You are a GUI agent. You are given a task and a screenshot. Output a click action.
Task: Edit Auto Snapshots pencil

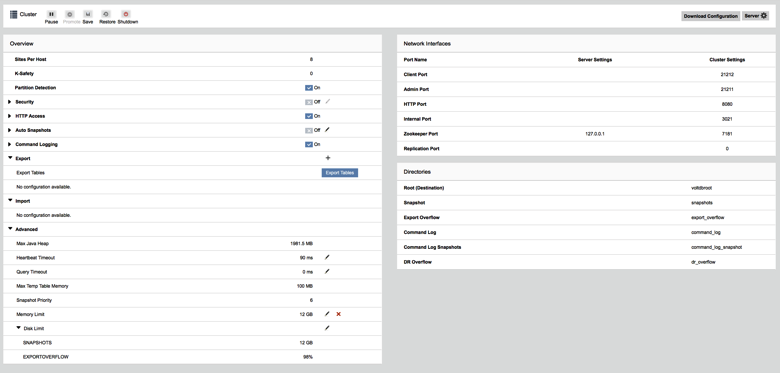pyautogui.click(x=327, y=130)
